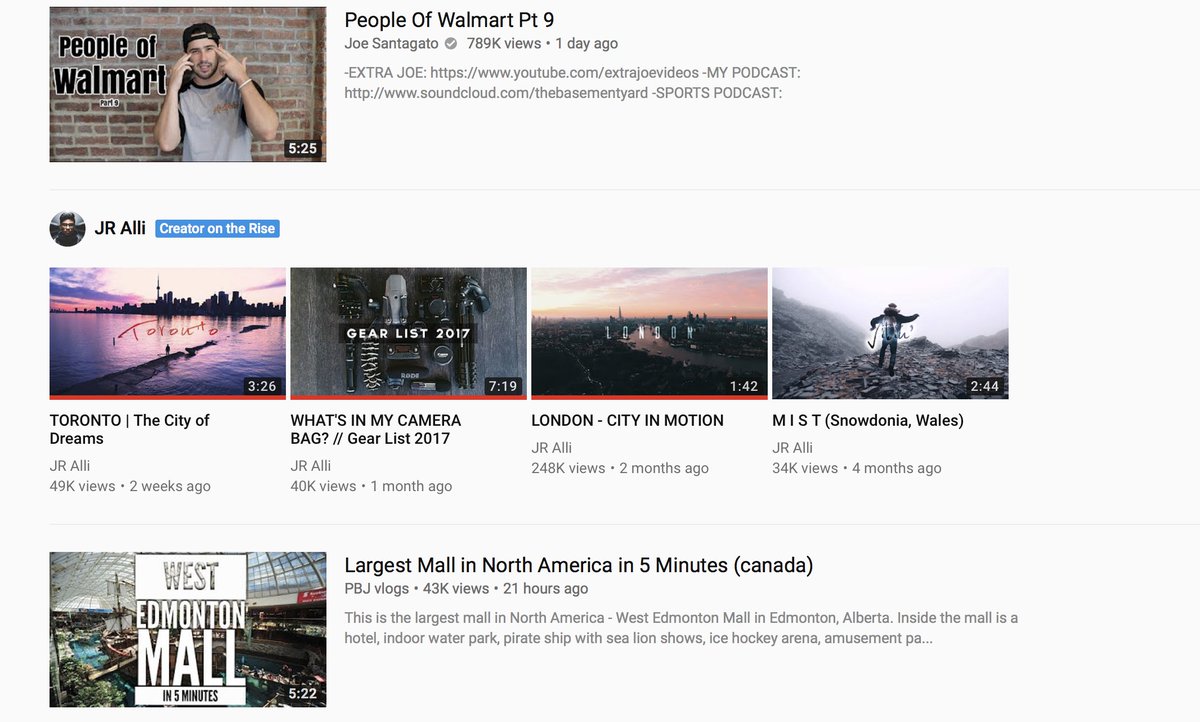Open the JR Alli channel avatar
This screenshot has width=1200, height=722.
click(x=67, y=229)
